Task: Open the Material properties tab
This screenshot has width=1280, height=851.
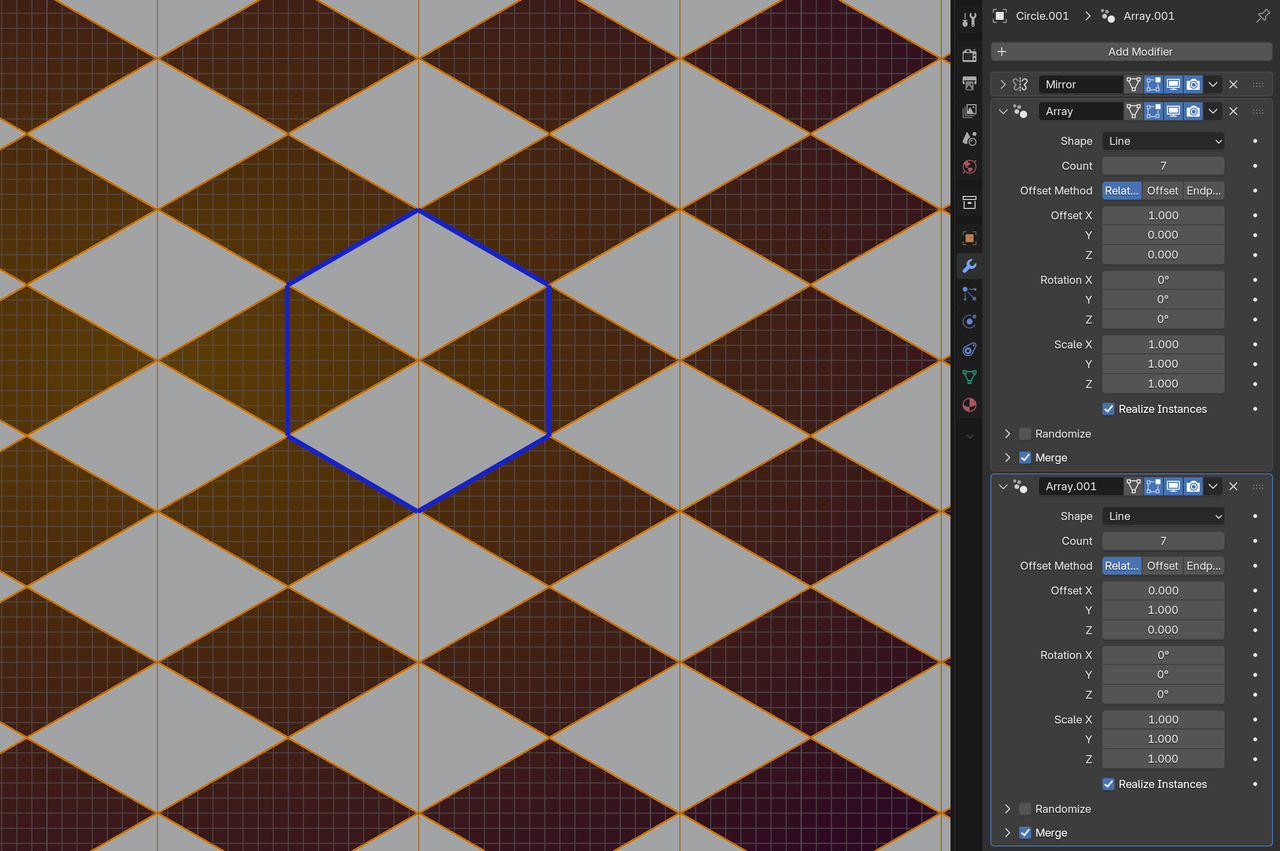Action: click(968, 405)
